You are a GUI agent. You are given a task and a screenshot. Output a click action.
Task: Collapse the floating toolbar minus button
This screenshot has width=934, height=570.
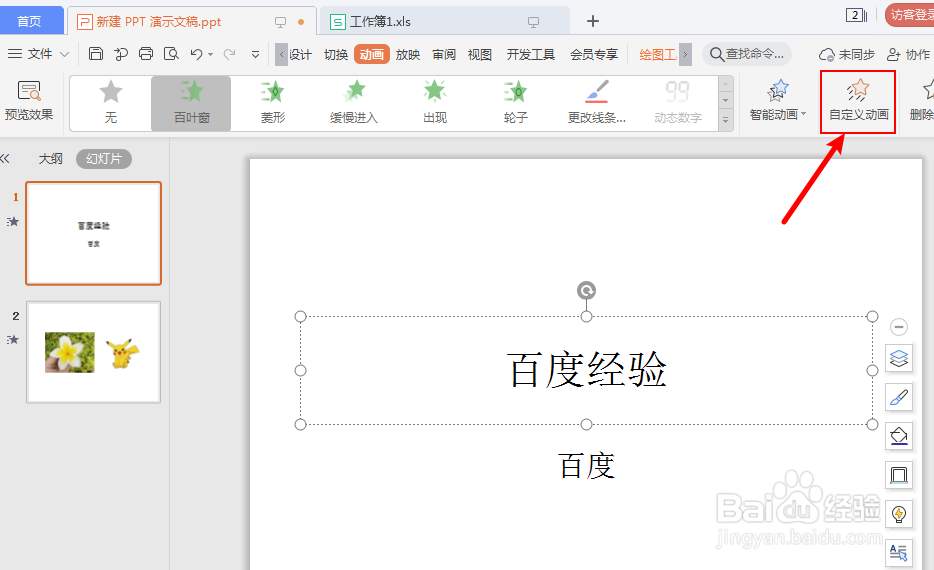coord(899,326)
